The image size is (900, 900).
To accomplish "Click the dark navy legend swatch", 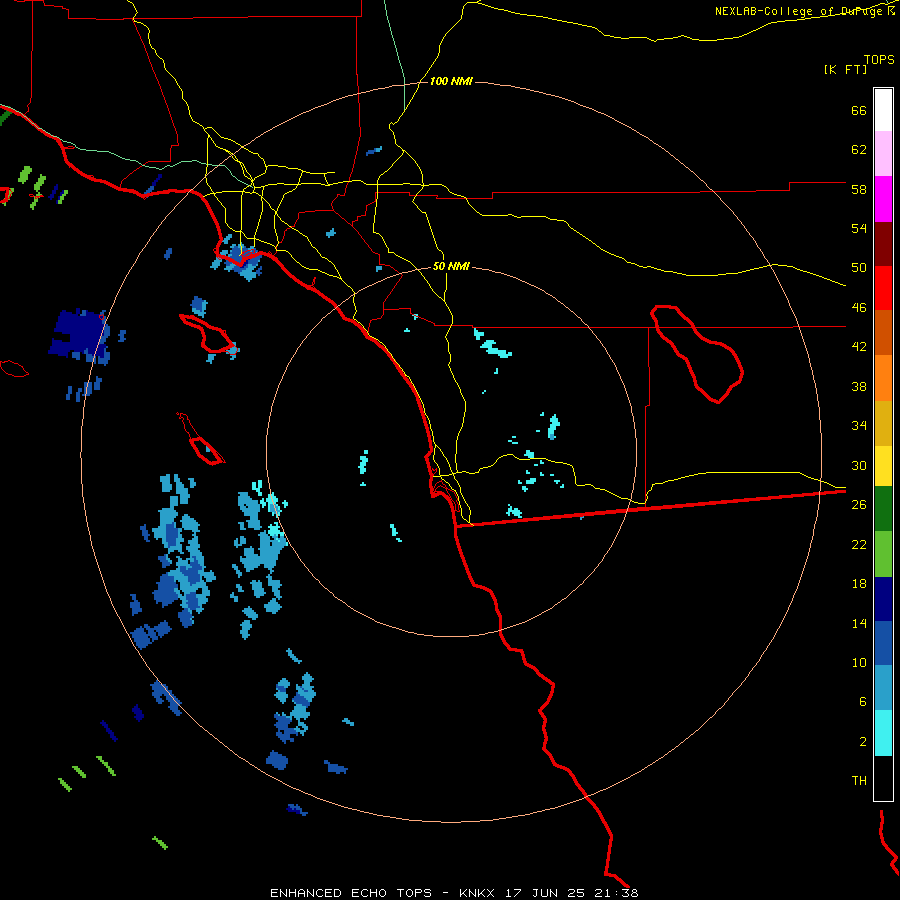I will click(x=883, y=599).
